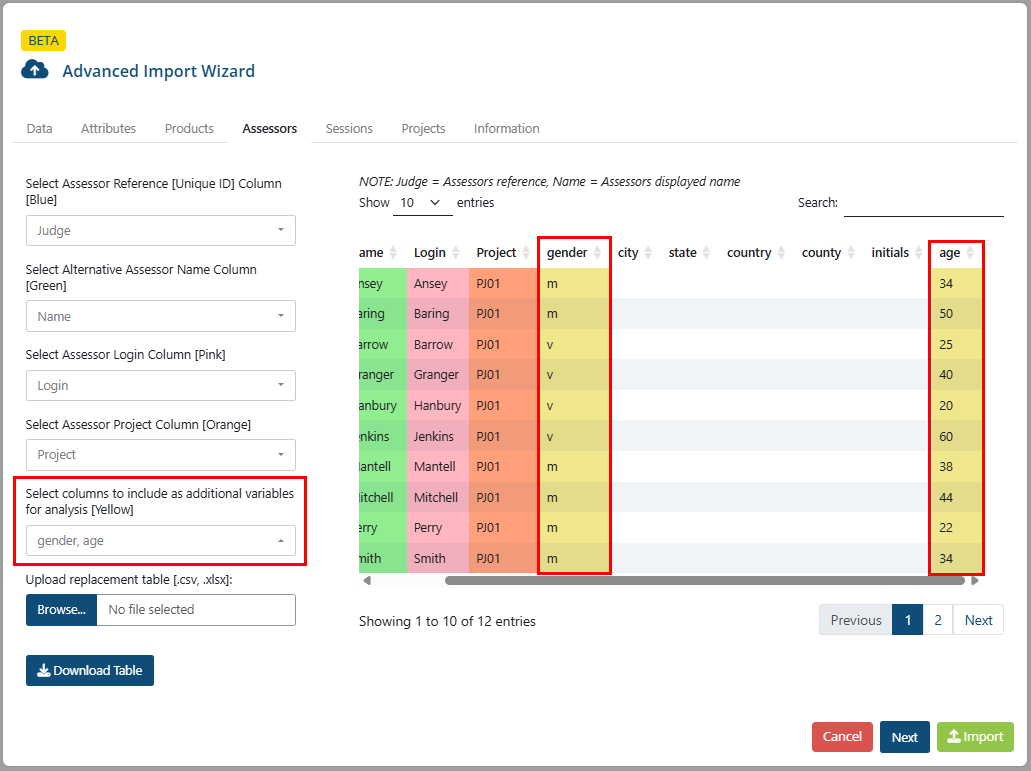The height and width of the screenshot is (771, 1031).
Task: Click the sort arrows on the Login column
Action: pos(456,252)
